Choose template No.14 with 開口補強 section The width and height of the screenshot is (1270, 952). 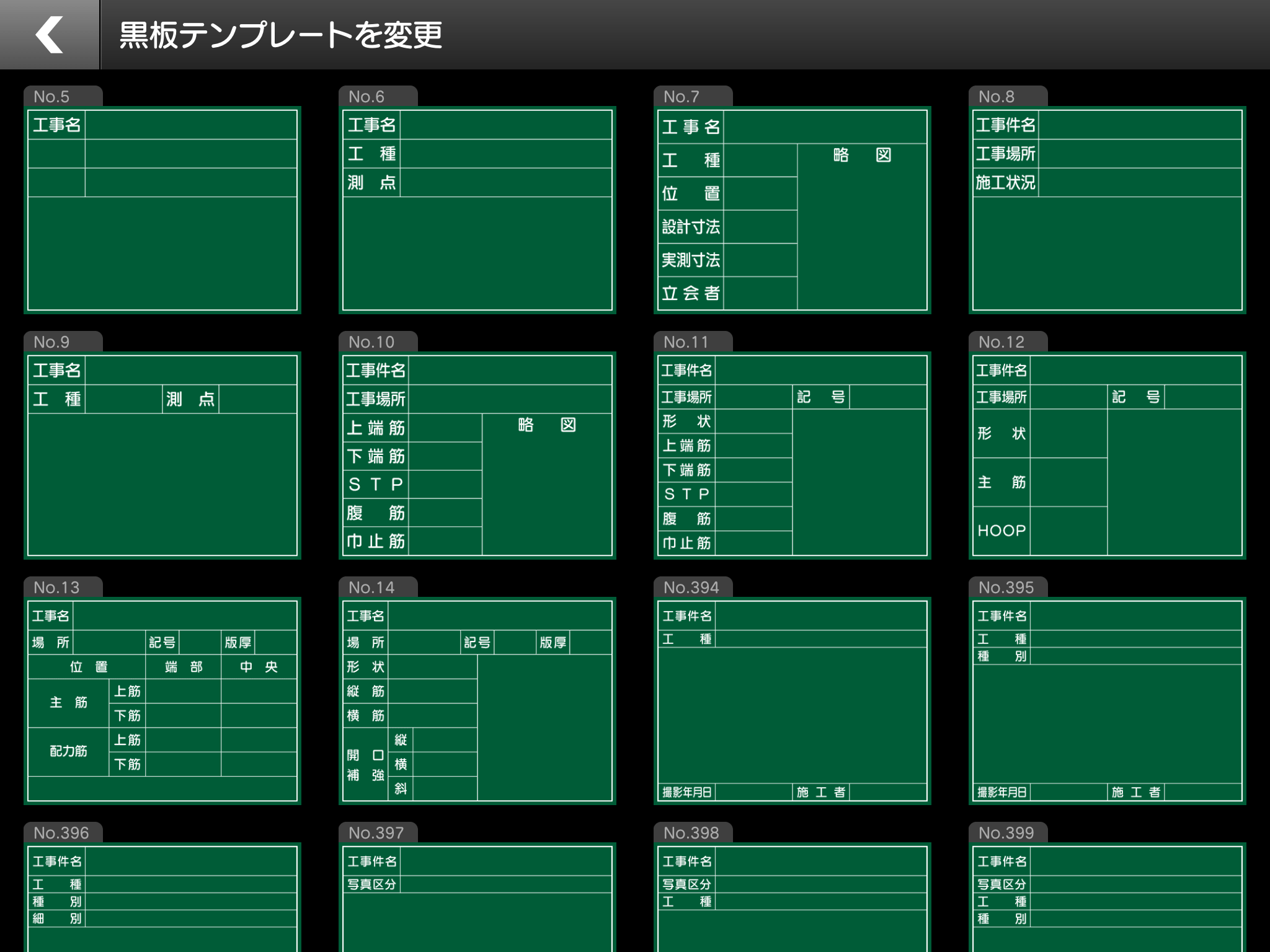coord(477,702)
